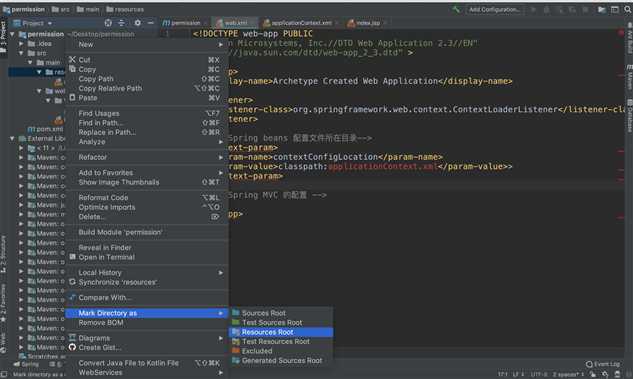This screenshot has height=379, width=633.
Task: Choose Resources Root in the submenu
Action: click(x=281, y=332)
